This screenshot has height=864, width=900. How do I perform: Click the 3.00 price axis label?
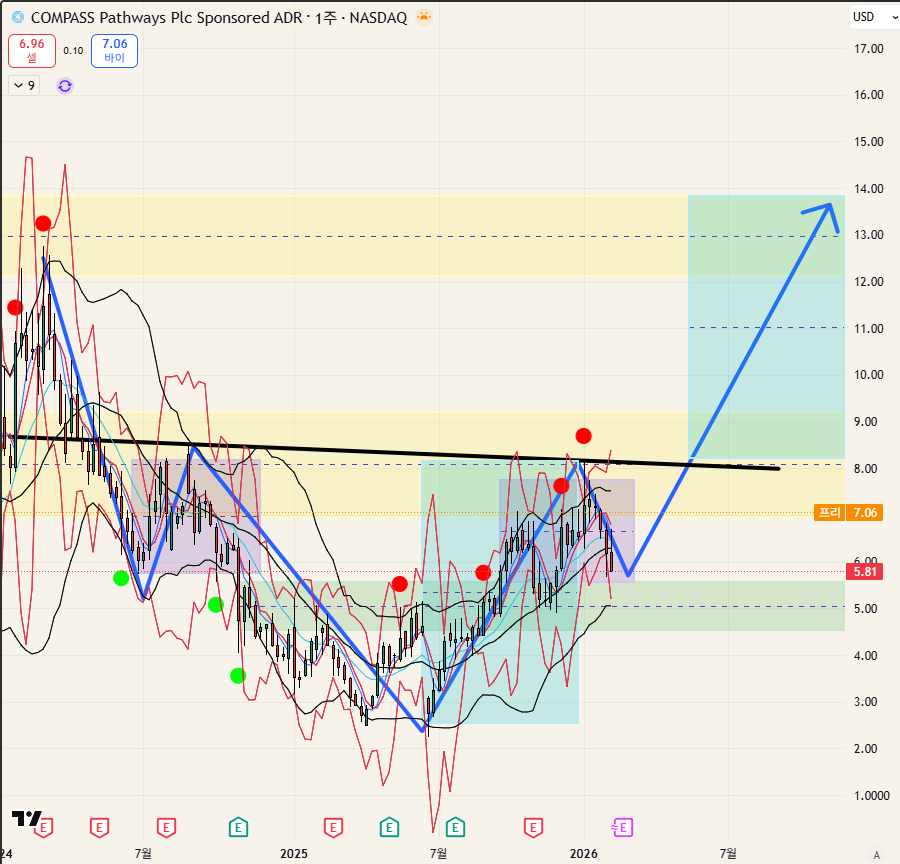(866, 702)
